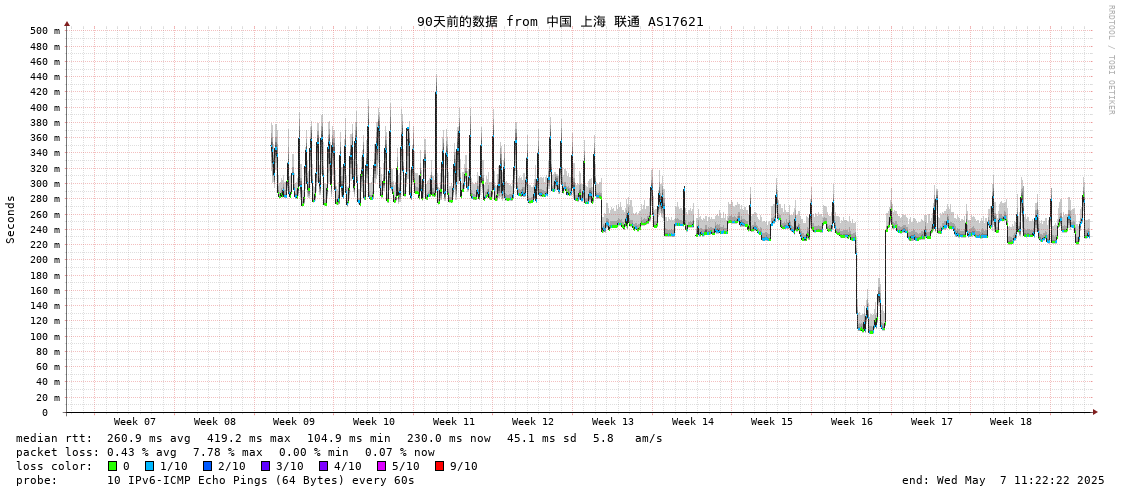This screenshot has height=494, width=1121.
Task: Click the Week 12 axis label
Action: [533, 422]
